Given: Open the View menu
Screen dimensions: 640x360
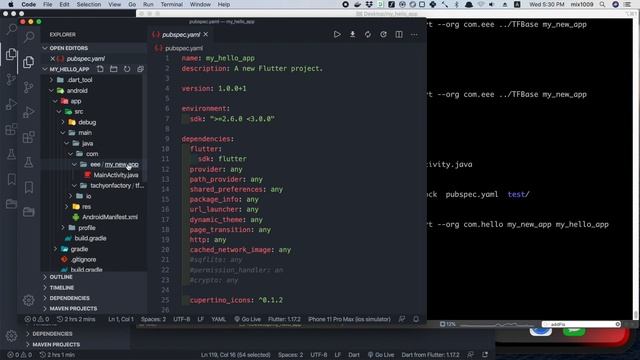Looking at the screenshot, I should pos(114,4).
